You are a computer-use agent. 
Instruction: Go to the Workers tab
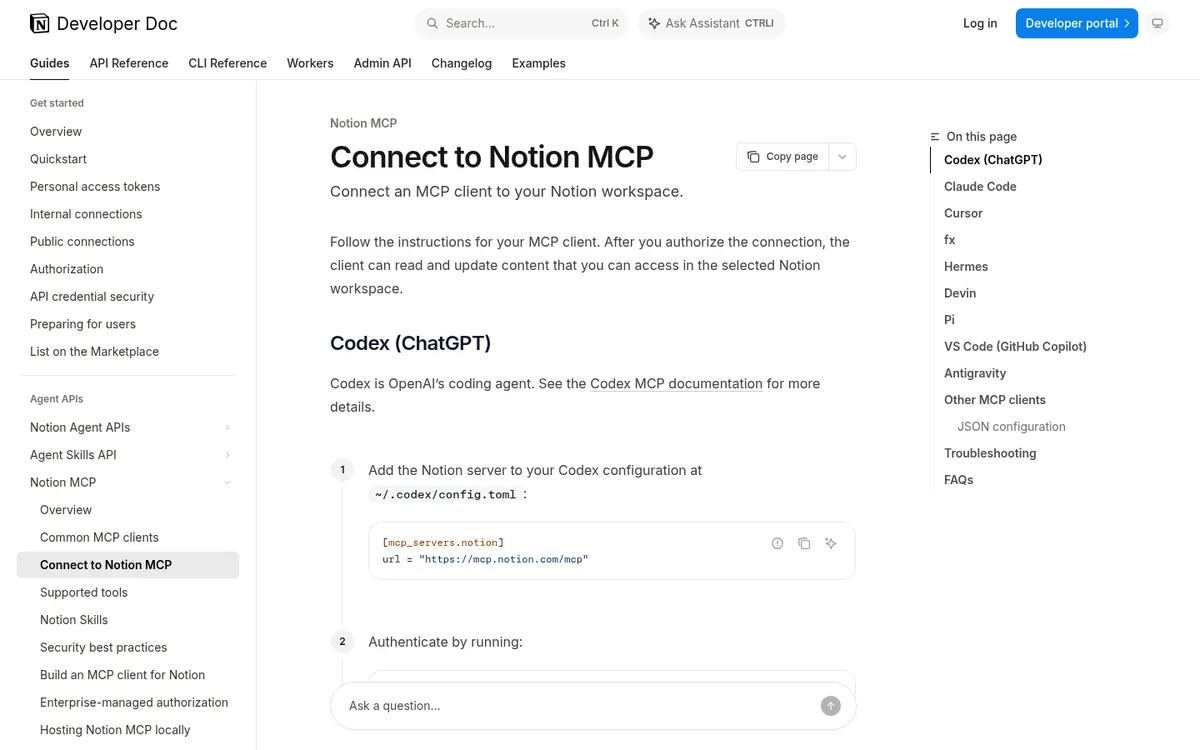click(x=310, y=63)
